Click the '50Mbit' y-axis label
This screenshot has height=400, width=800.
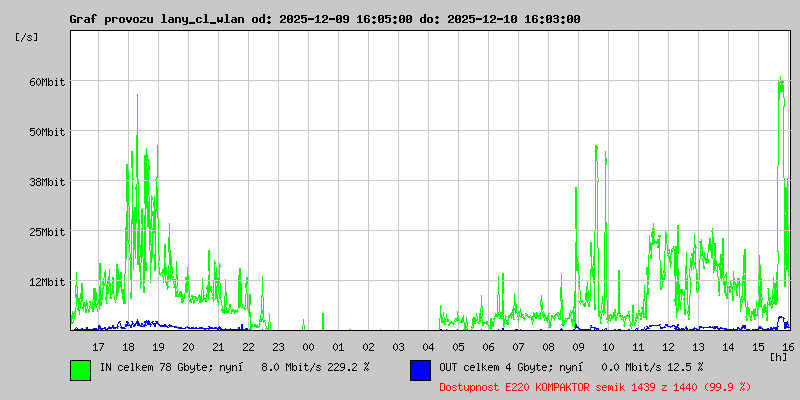click(x=47, y=132)
